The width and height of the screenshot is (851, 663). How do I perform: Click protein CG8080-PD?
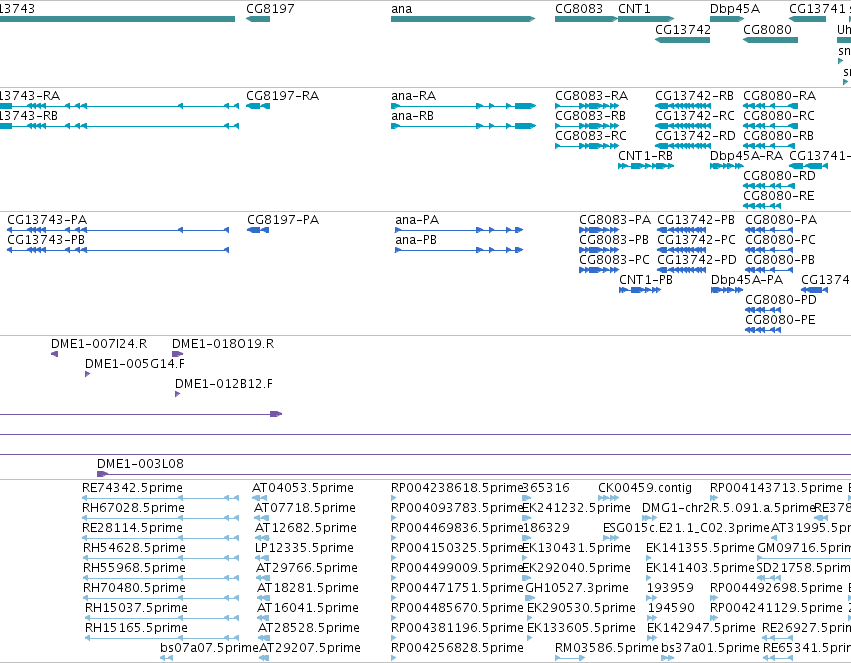(x=763, y=310)
